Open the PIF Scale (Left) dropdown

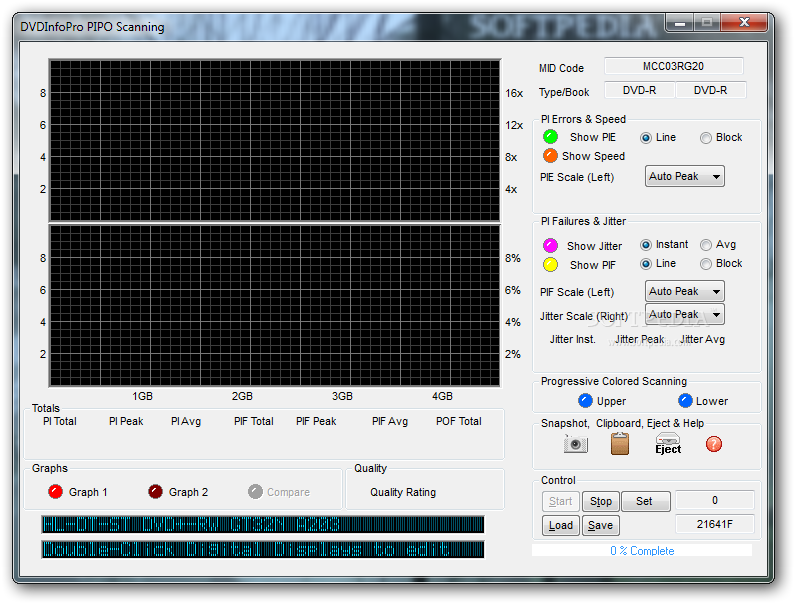(x=684, y=292)
